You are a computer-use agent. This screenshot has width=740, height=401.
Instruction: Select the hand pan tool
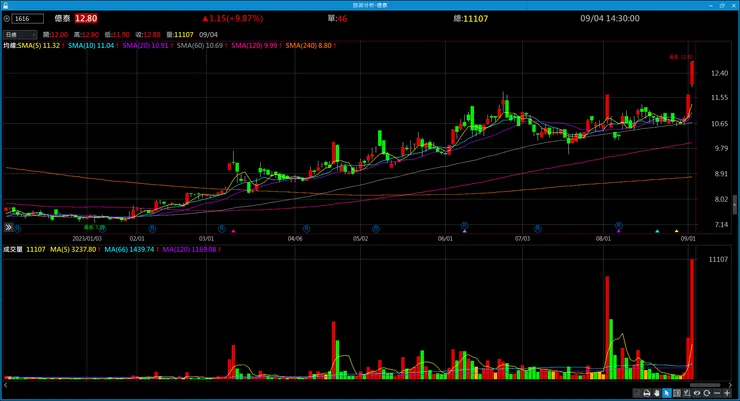[656, 393]
